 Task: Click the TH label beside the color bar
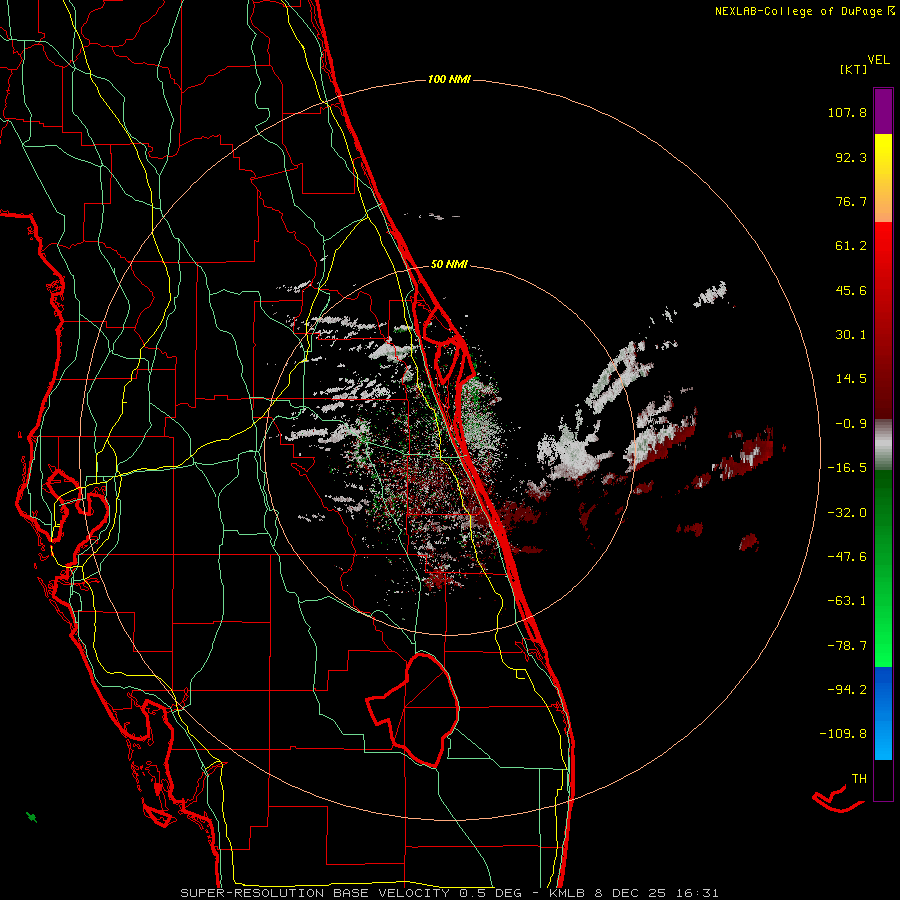point(859,779)
